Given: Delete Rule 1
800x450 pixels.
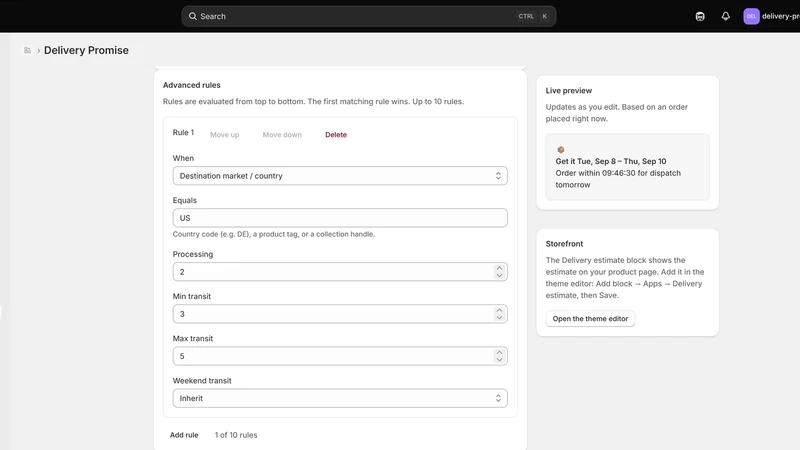Looking at the screenshot, I should tap(336, 135).
